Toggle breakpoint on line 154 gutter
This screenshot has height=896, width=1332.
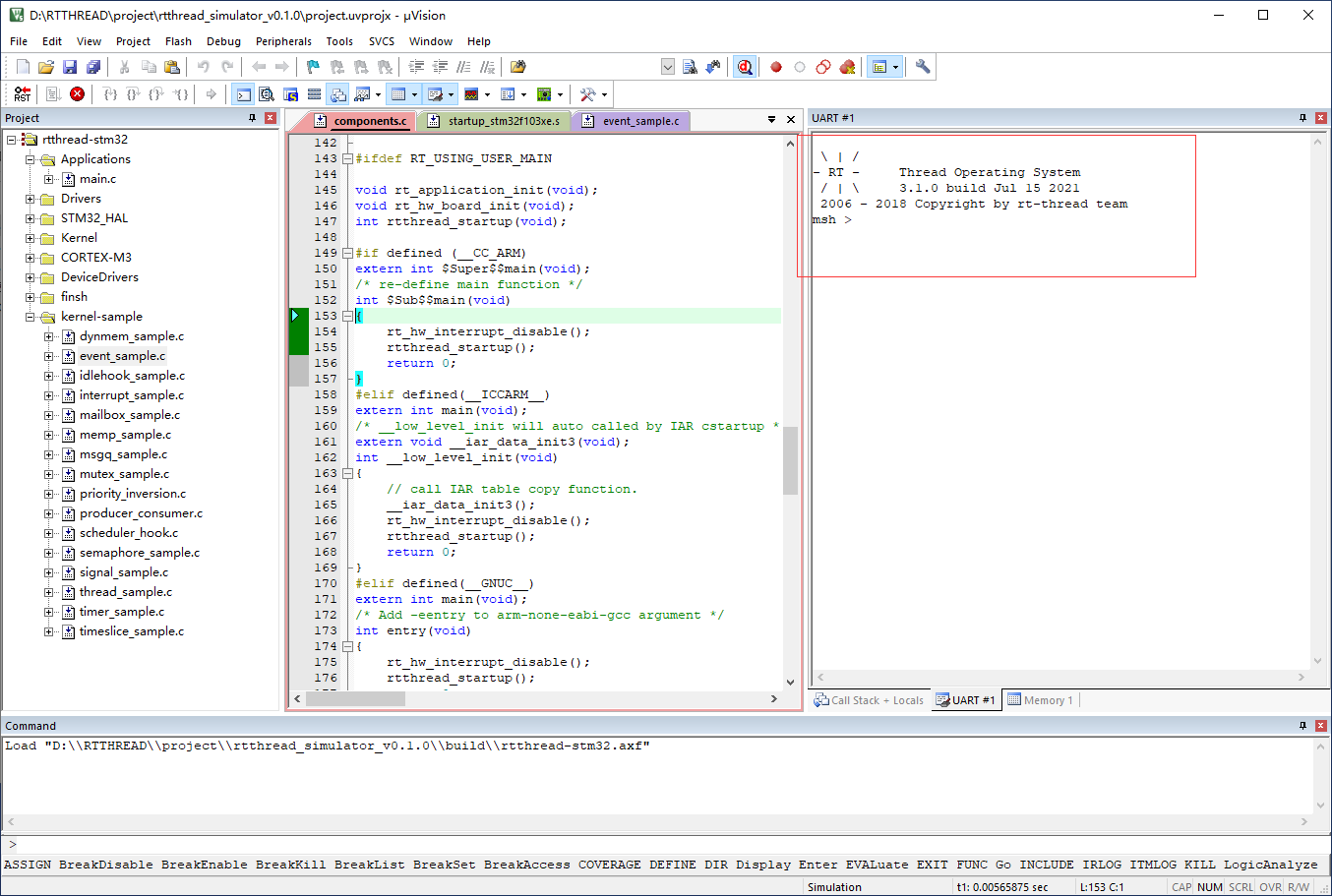pyautogui.click(x=299, y=331)
